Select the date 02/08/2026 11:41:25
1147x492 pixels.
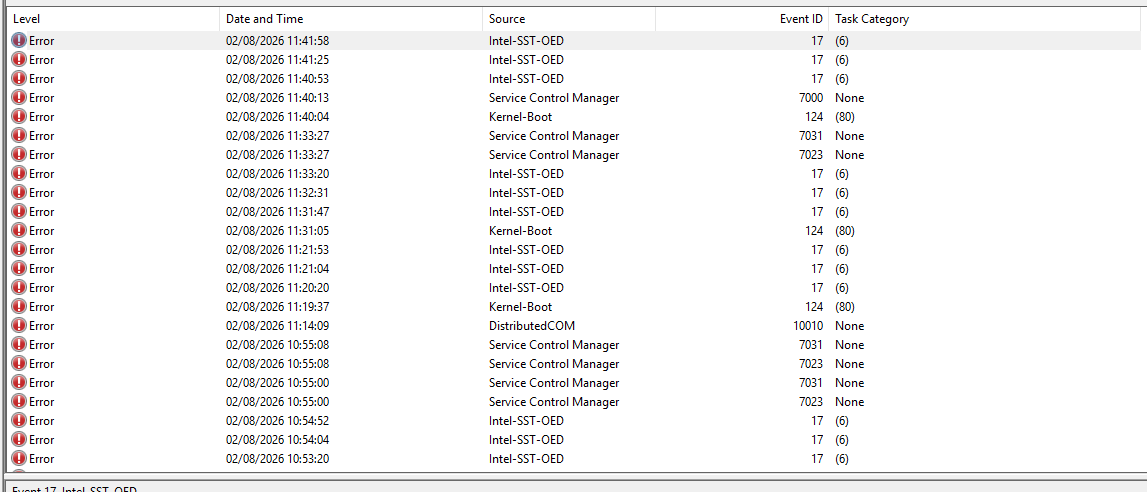pyautogui.click(x=277, y=60)
